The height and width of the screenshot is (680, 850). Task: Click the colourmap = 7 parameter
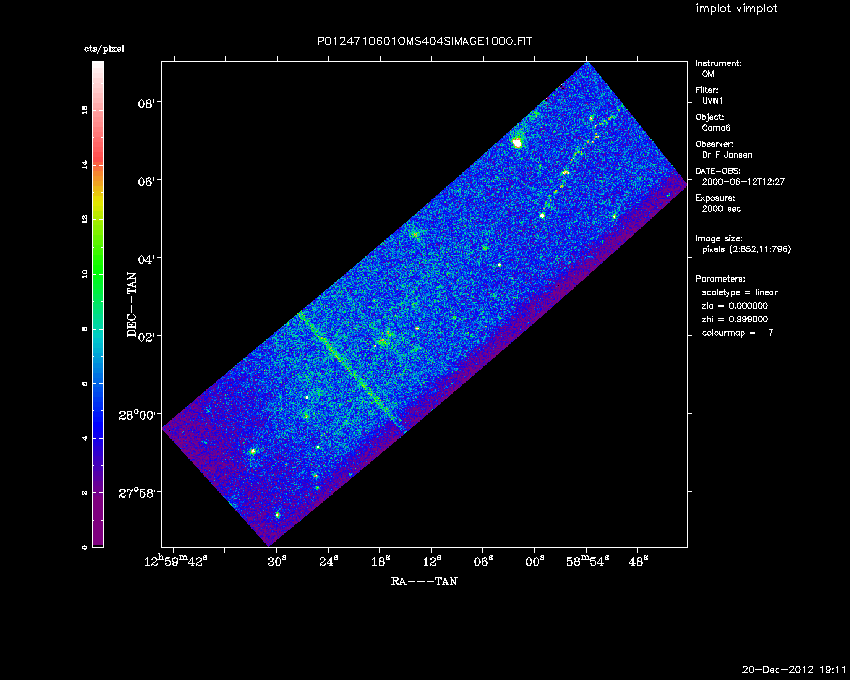tap(737, 332)
